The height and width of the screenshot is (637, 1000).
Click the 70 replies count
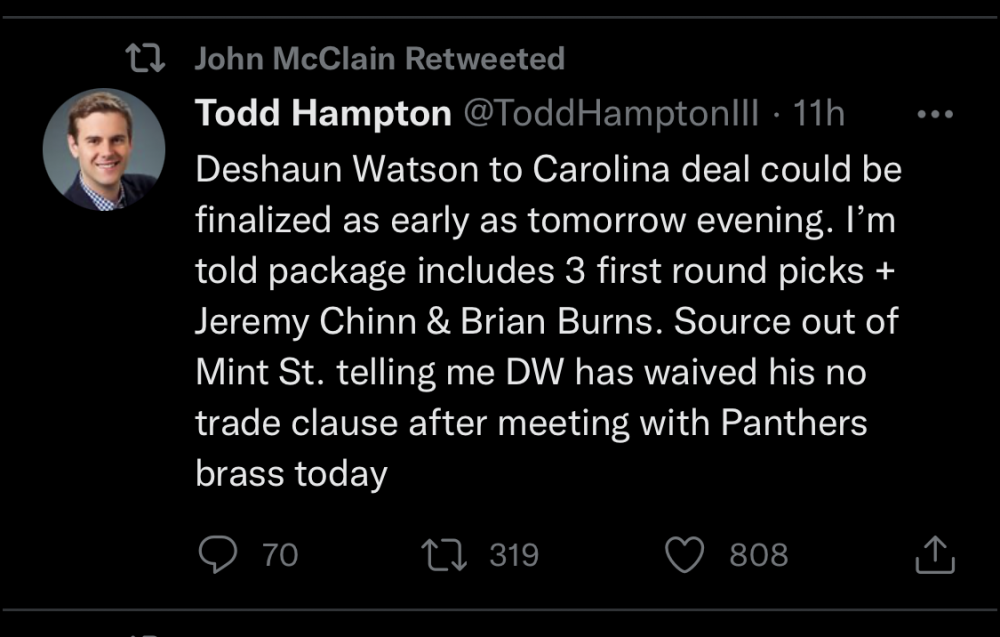[x=280, y=555]
